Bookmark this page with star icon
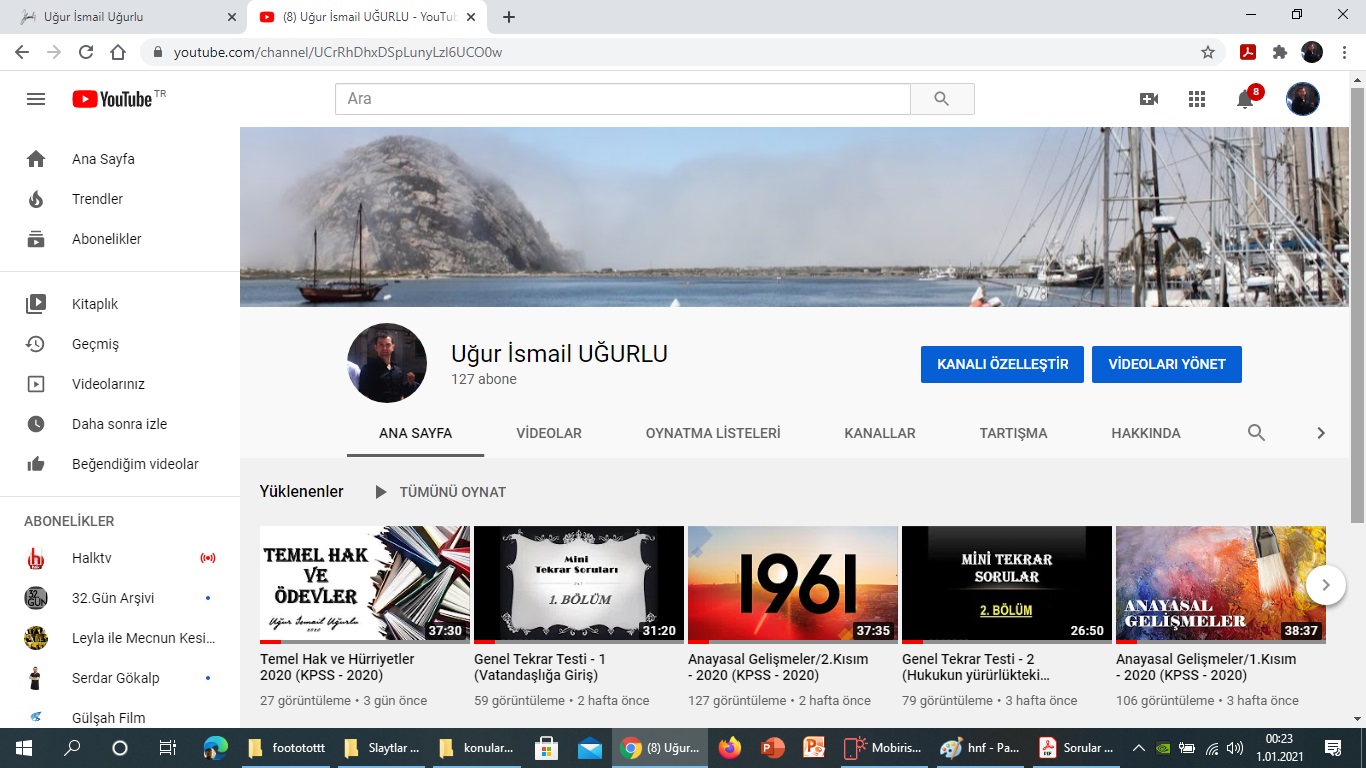The width and height of the screenshot is (1366, 768). point(1208,52)
